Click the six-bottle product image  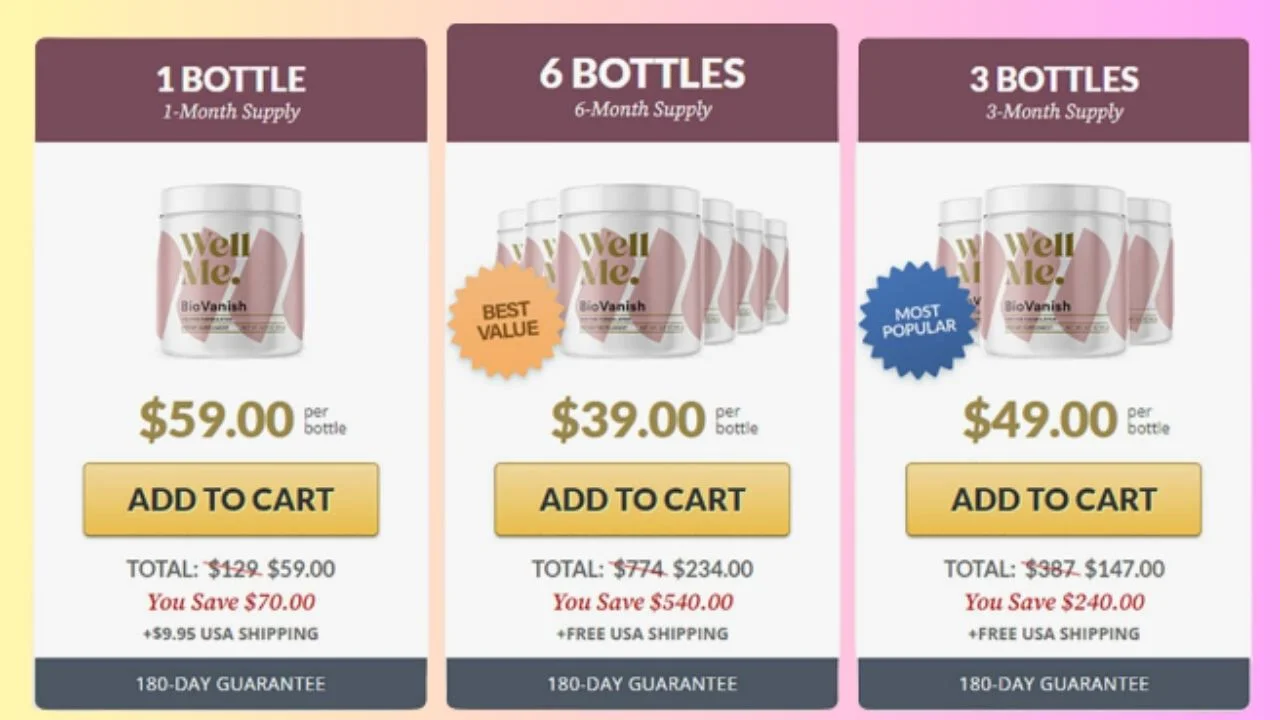click(x=640, y=270)
